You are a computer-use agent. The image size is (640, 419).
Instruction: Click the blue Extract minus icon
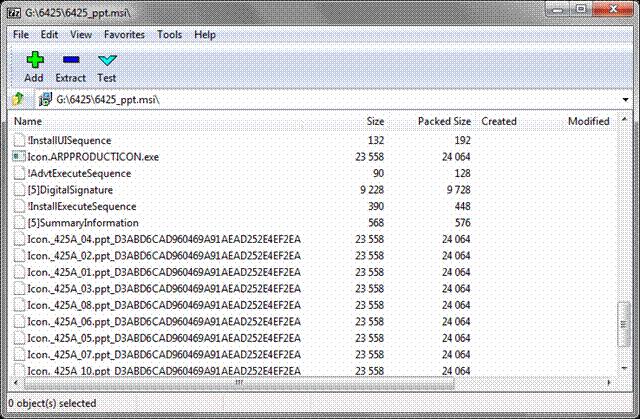point(70,60)
